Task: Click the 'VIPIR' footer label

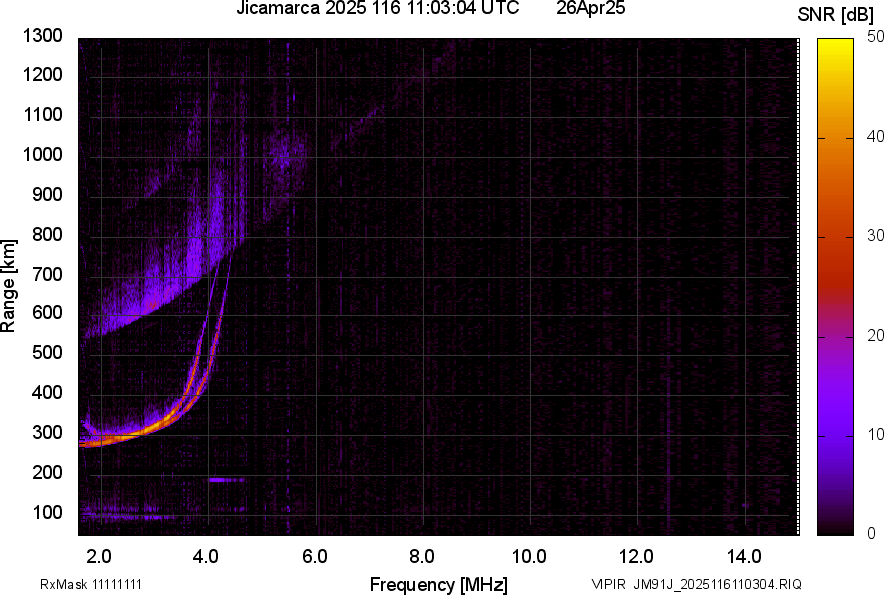Action: coord(608,584)
